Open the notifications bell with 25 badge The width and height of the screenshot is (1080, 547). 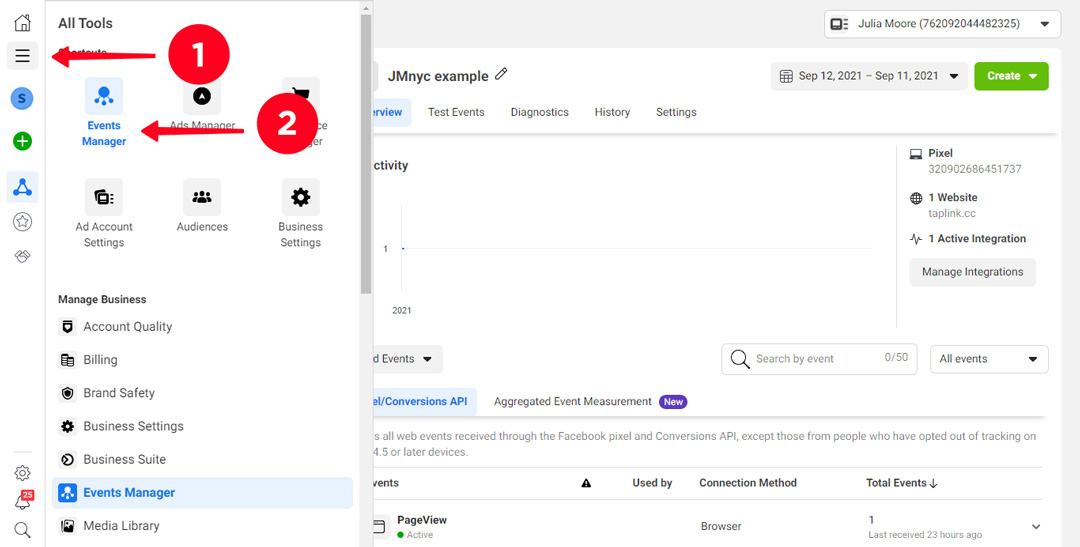(23, 502)
